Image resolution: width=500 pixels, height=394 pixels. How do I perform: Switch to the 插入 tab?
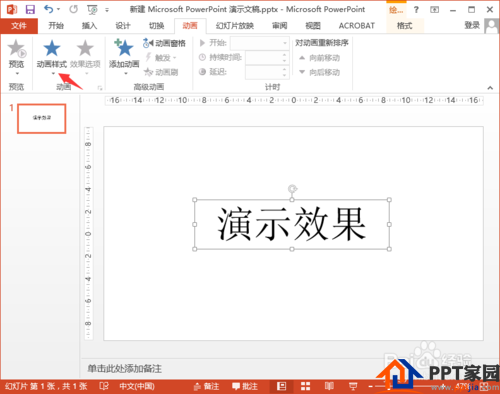(x=89, y=26)
